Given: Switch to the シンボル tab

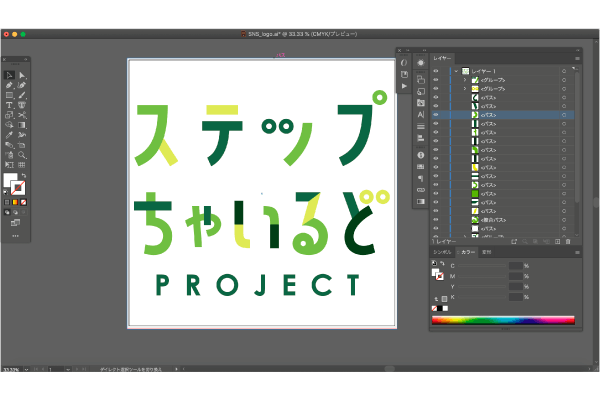Looking at the screenshot, I should click(x=443, y=253).
